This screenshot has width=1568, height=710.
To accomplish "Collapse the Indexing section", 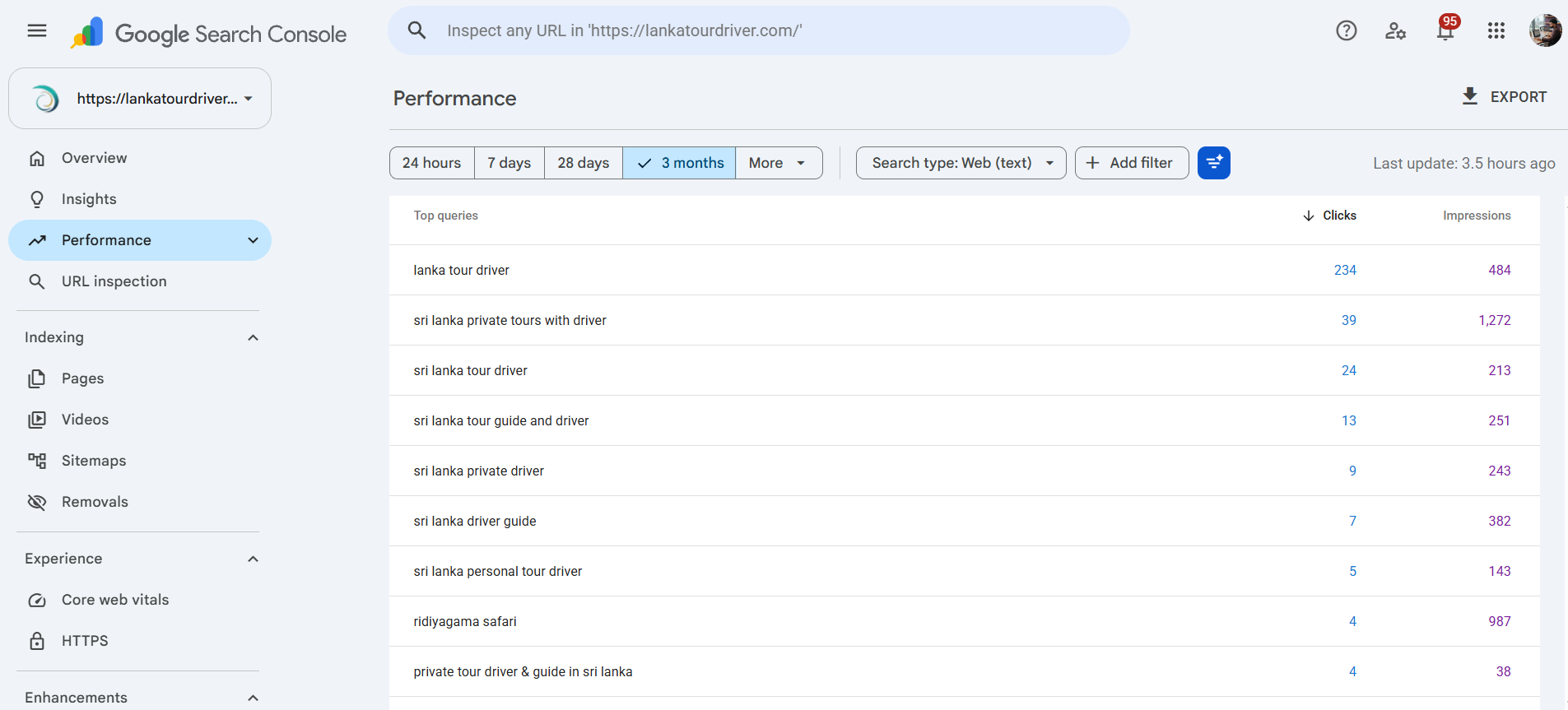I will pyautogui.click(x=253, y=337).
